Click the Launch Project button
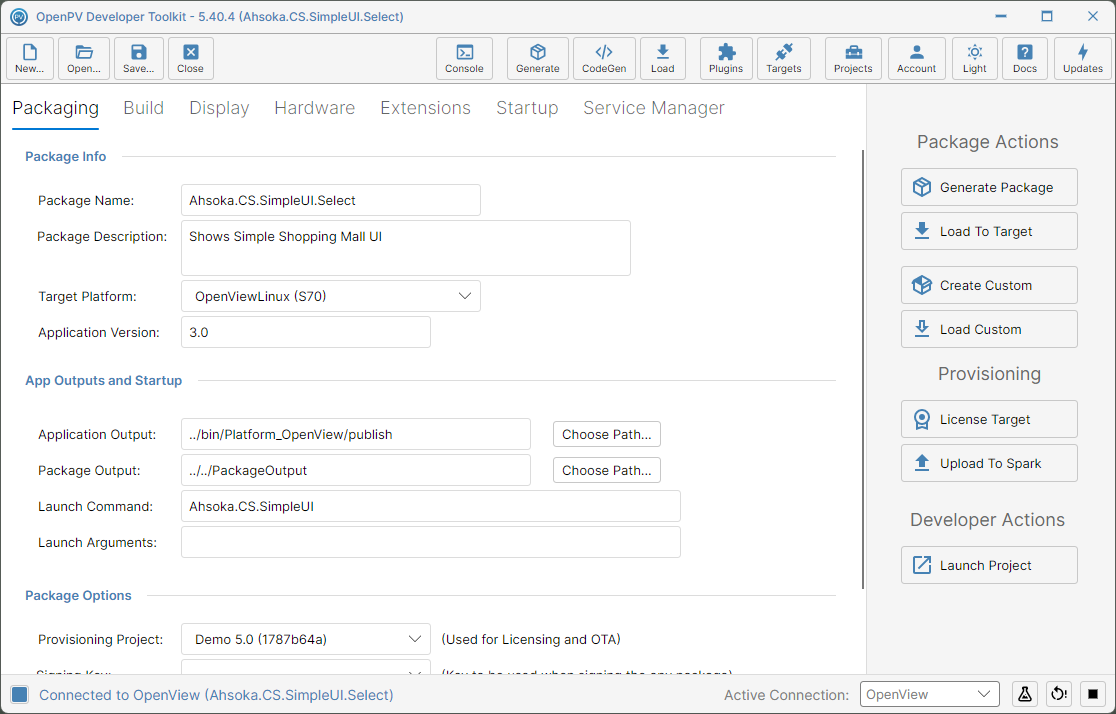The height and width of the screenshot is (714, 1116). pyautogui.click(x=989, y=565)
